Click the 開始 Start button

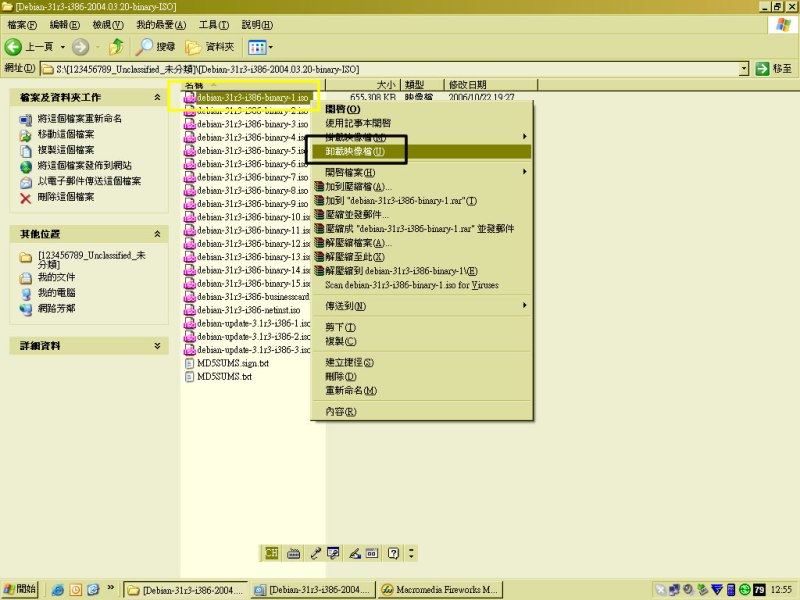20,589
